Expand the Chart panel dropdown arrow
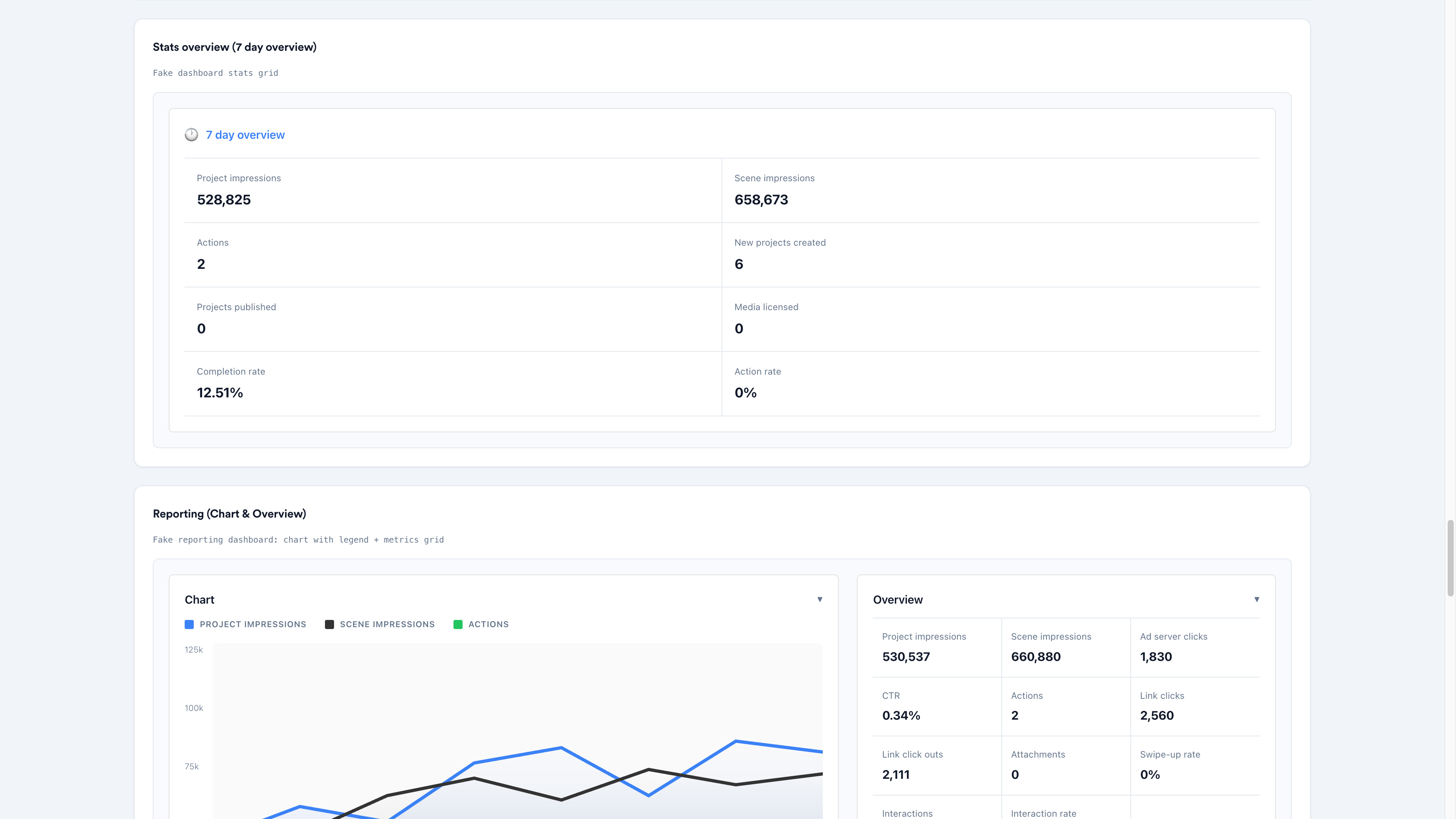The width and height of the screenshot is (1456, 819). tap(819, 599)
